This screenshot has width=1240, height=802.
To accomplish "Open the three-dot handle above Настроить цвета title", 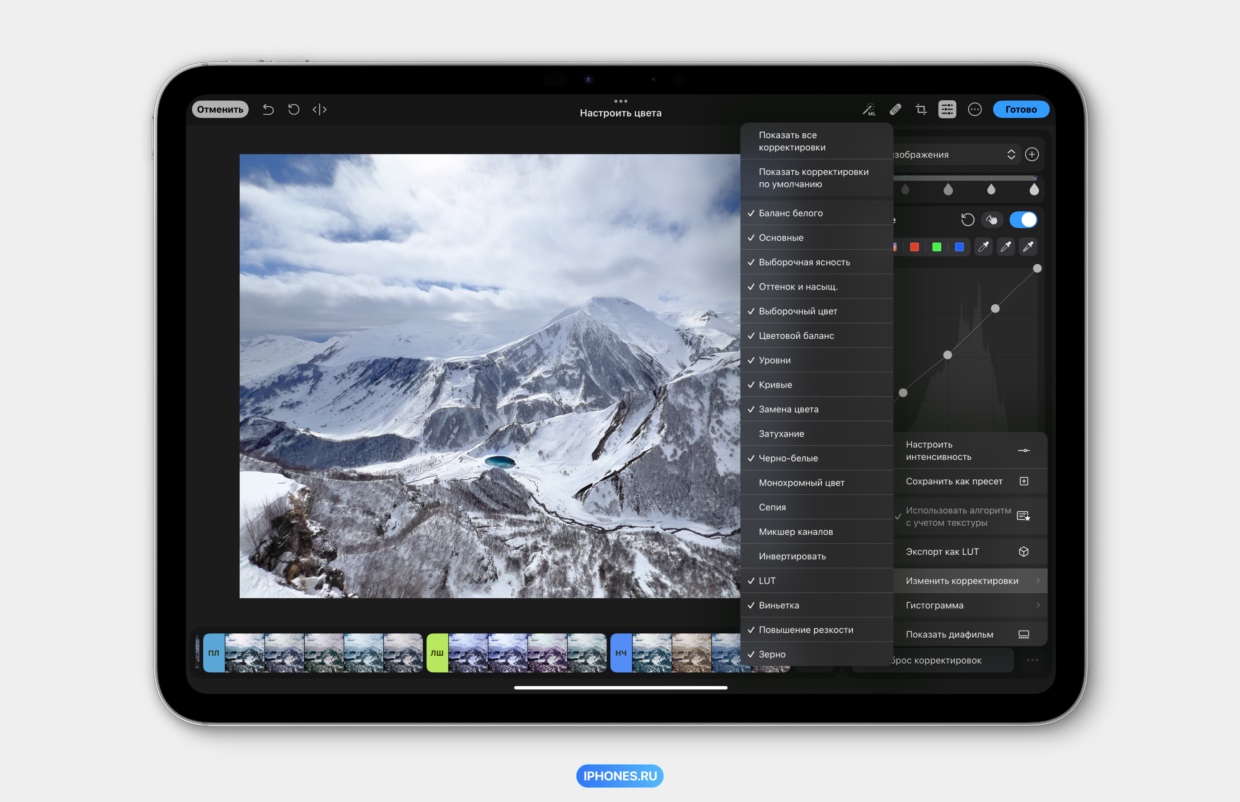I will [621, 101].
